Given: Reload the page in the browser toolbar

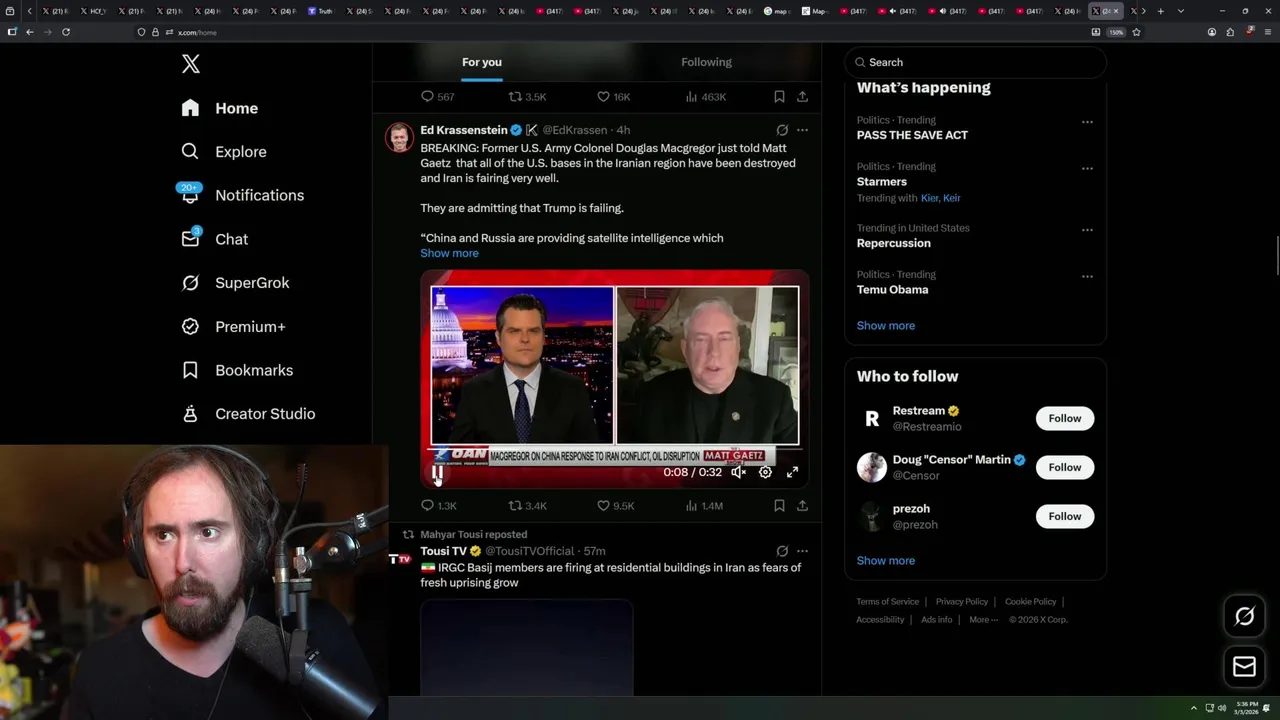Looking at the screenshot, I should pyautogui.click(x=66, y=32).
